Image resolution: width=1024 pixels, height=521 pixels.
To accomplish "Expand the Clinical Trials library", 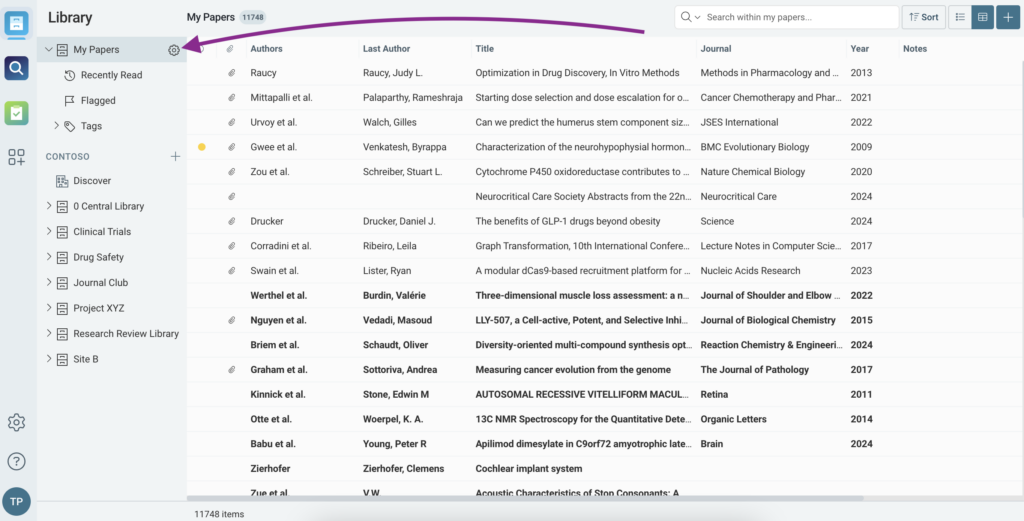I will pyautogui.click(x=49, y=232).
